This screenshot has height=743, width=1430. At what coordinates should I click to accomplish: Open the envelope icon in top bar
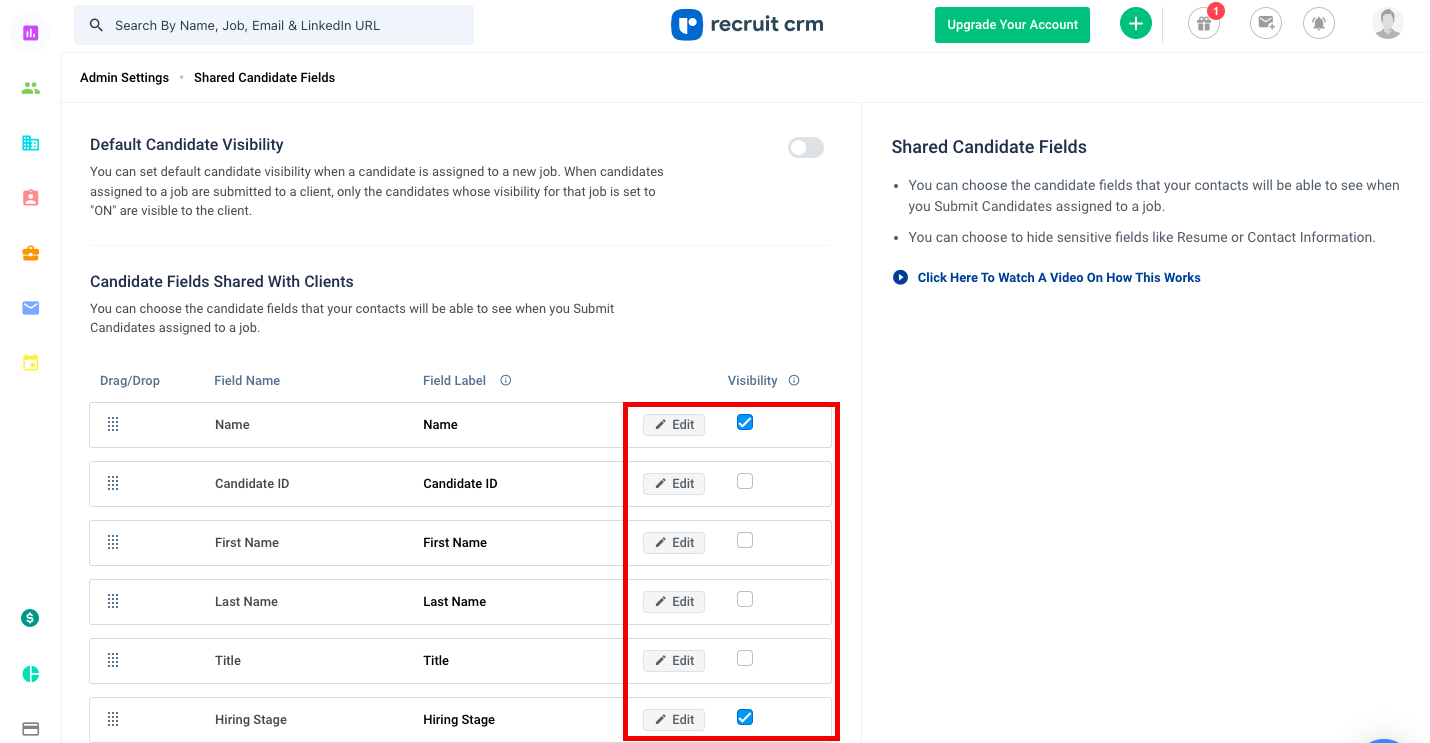click(x=1266, y=24)
